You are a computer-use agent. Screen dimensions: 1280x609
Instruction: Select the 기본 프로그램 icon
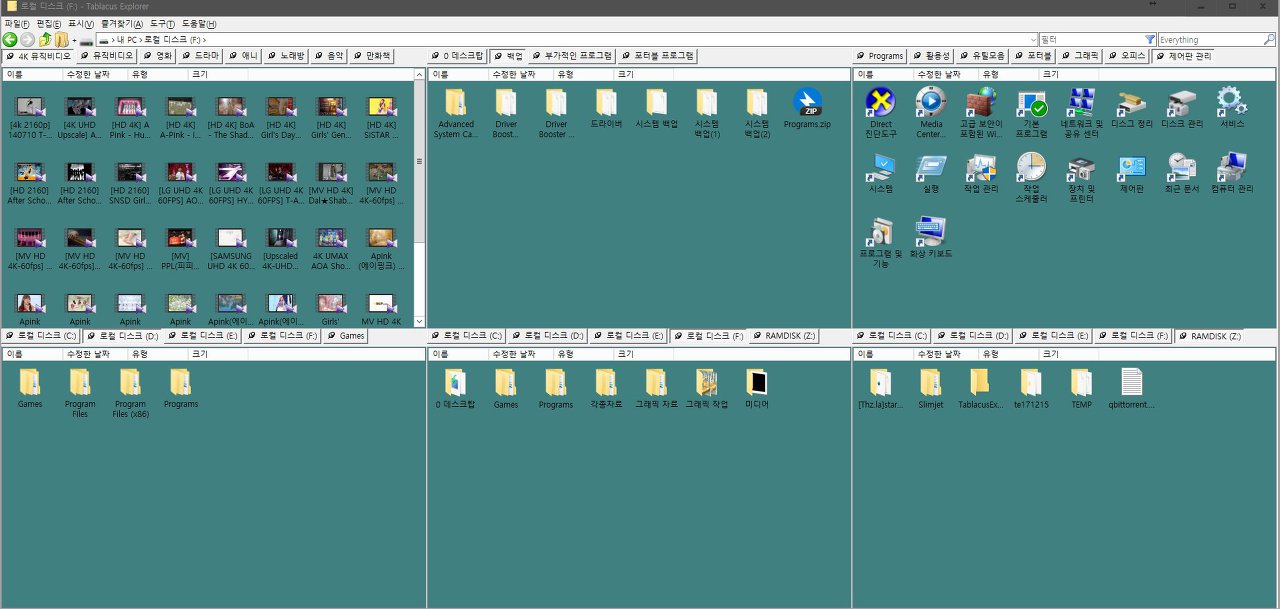click(x=1031, y=102)
